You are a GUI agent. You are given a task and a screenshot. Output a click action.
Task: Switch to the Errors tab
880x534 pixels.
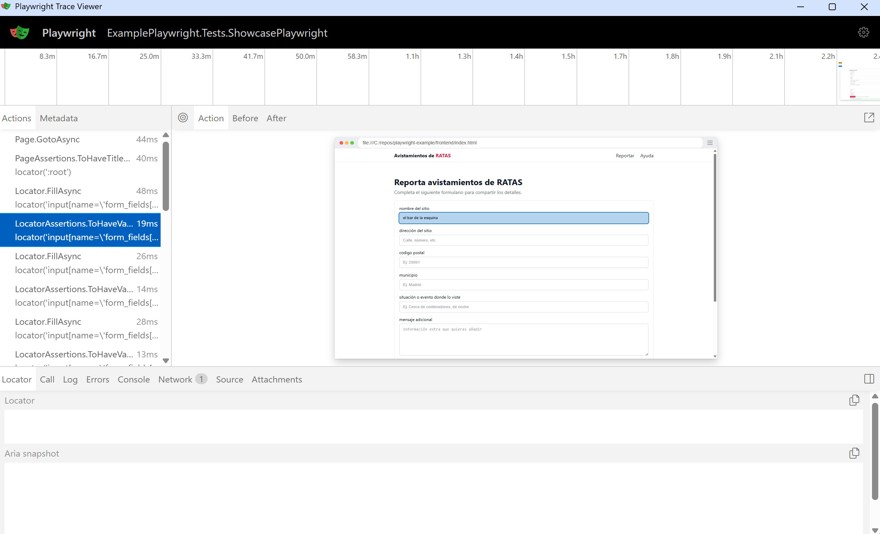97,380
